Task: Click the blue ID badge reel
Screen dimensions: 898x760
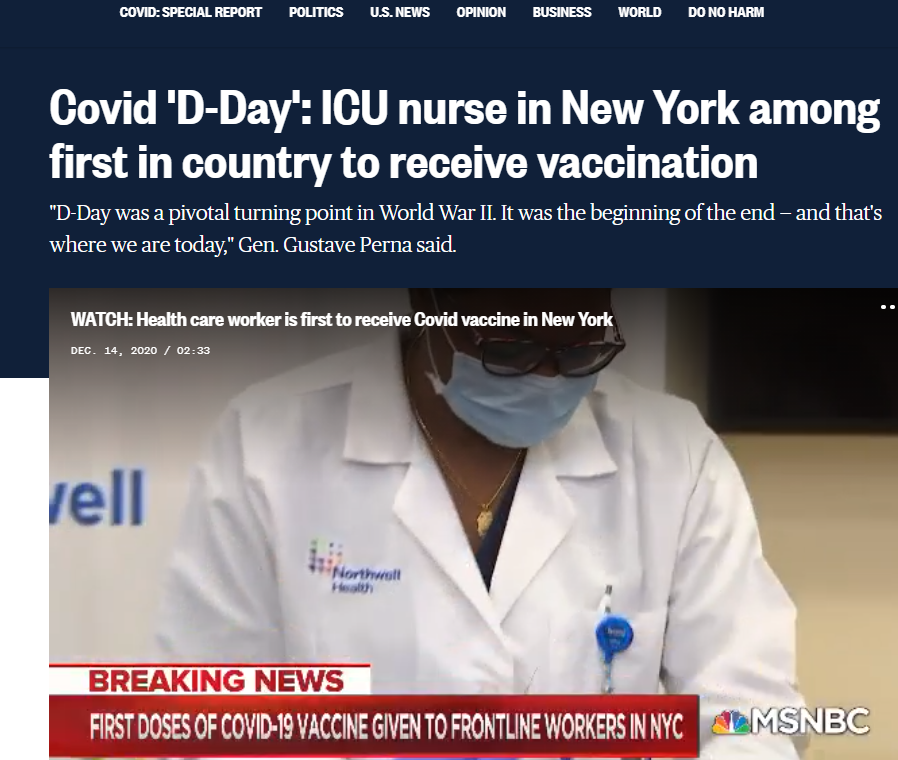Action: (x=613, y=635)
